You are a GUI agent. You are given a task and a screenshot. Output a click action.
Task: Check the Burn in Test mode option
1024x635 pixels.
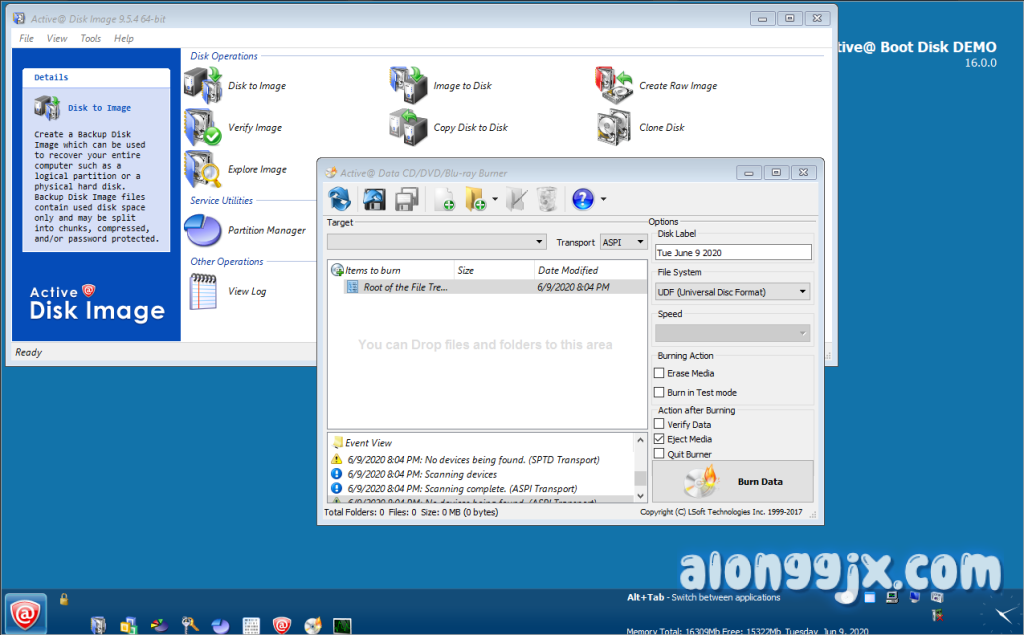click(x=659, y=393)
